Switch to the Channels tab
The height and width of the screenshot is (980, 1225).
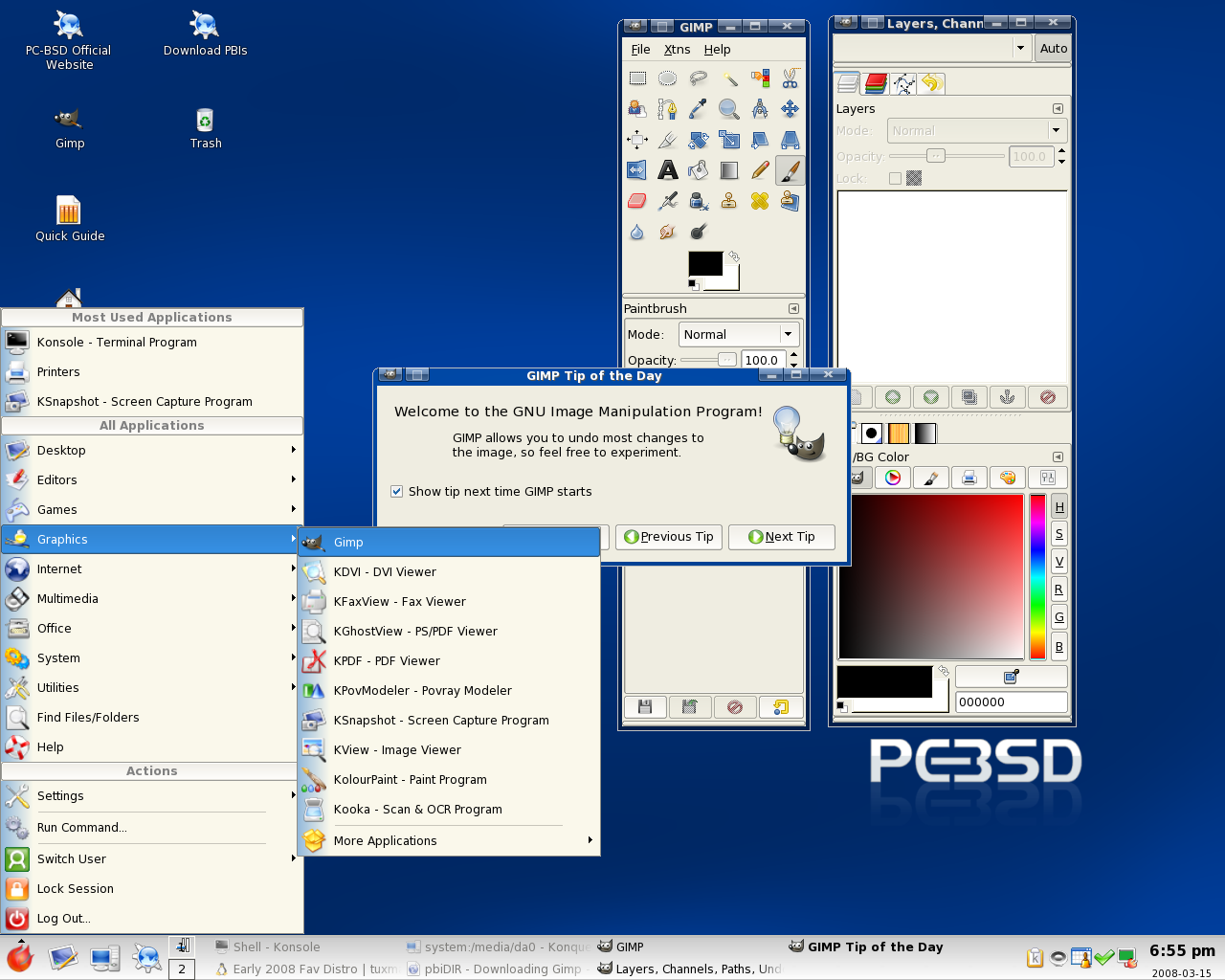click(877, 83)
